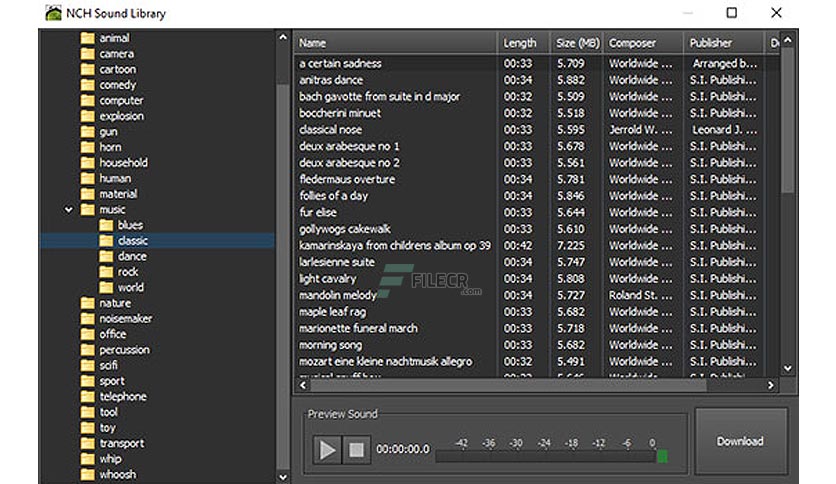836x484 pixels.
Task: Select the explosion folder icon
Action: point(87,116)
